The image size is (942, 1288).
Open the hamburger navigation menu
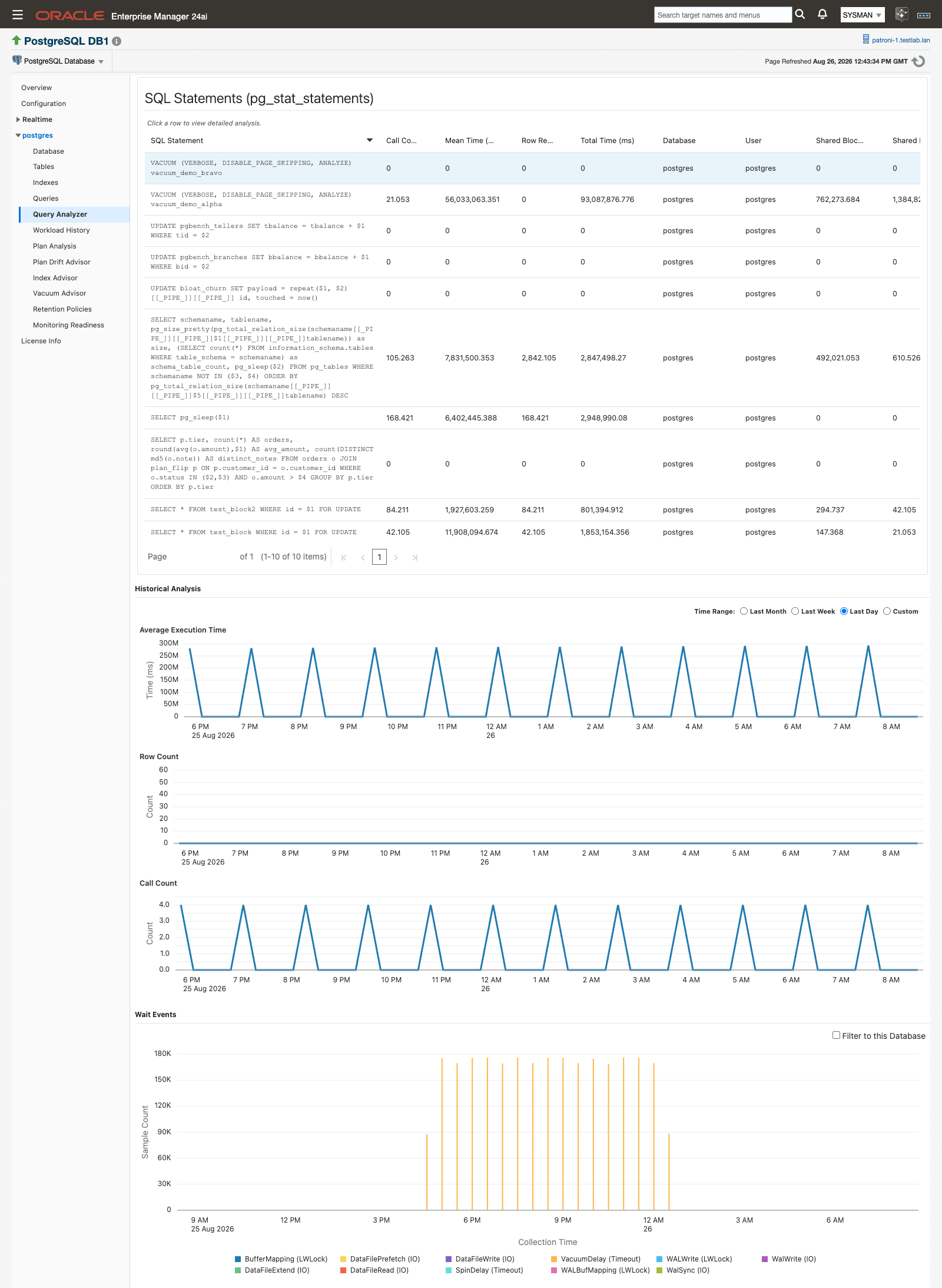(x=18, y=15)
